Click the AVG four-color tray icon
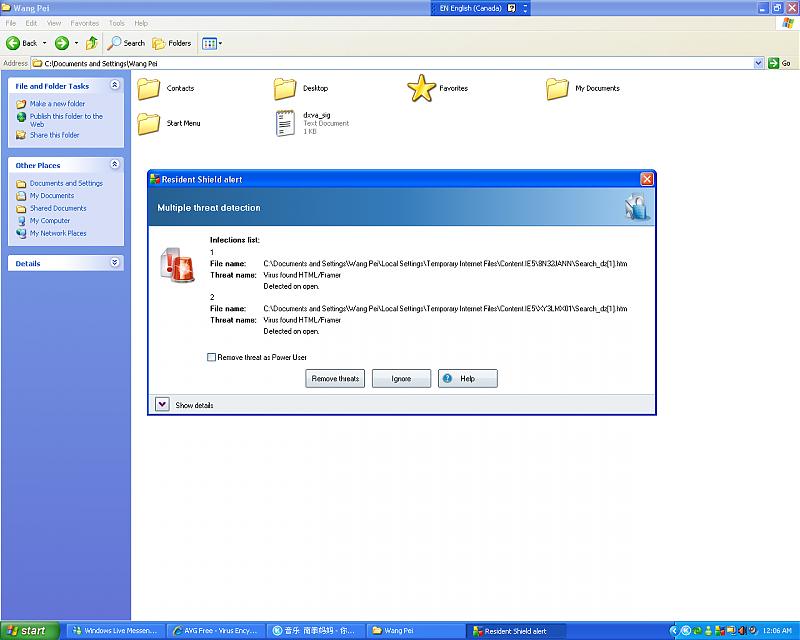 point(720,631)
